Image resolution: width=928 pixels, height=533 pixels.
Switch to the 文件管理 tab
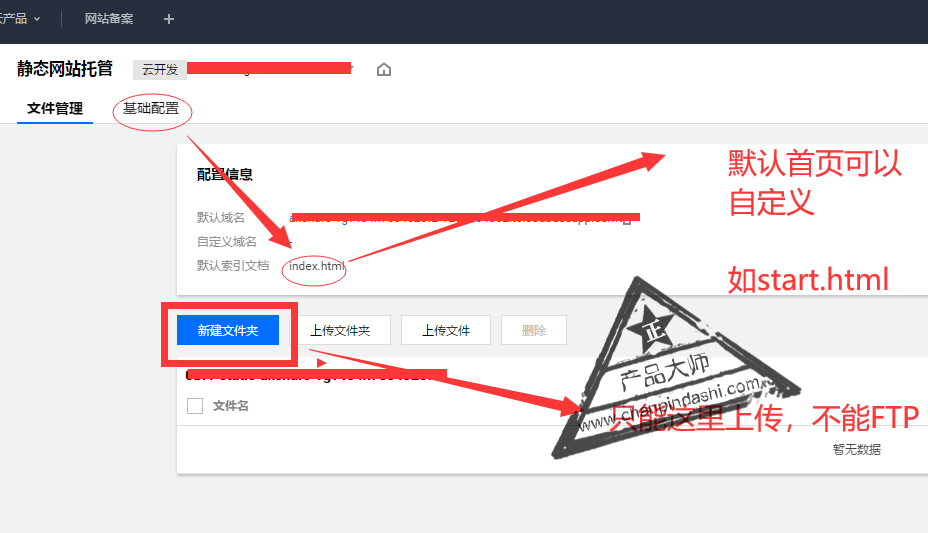point(55,108)
